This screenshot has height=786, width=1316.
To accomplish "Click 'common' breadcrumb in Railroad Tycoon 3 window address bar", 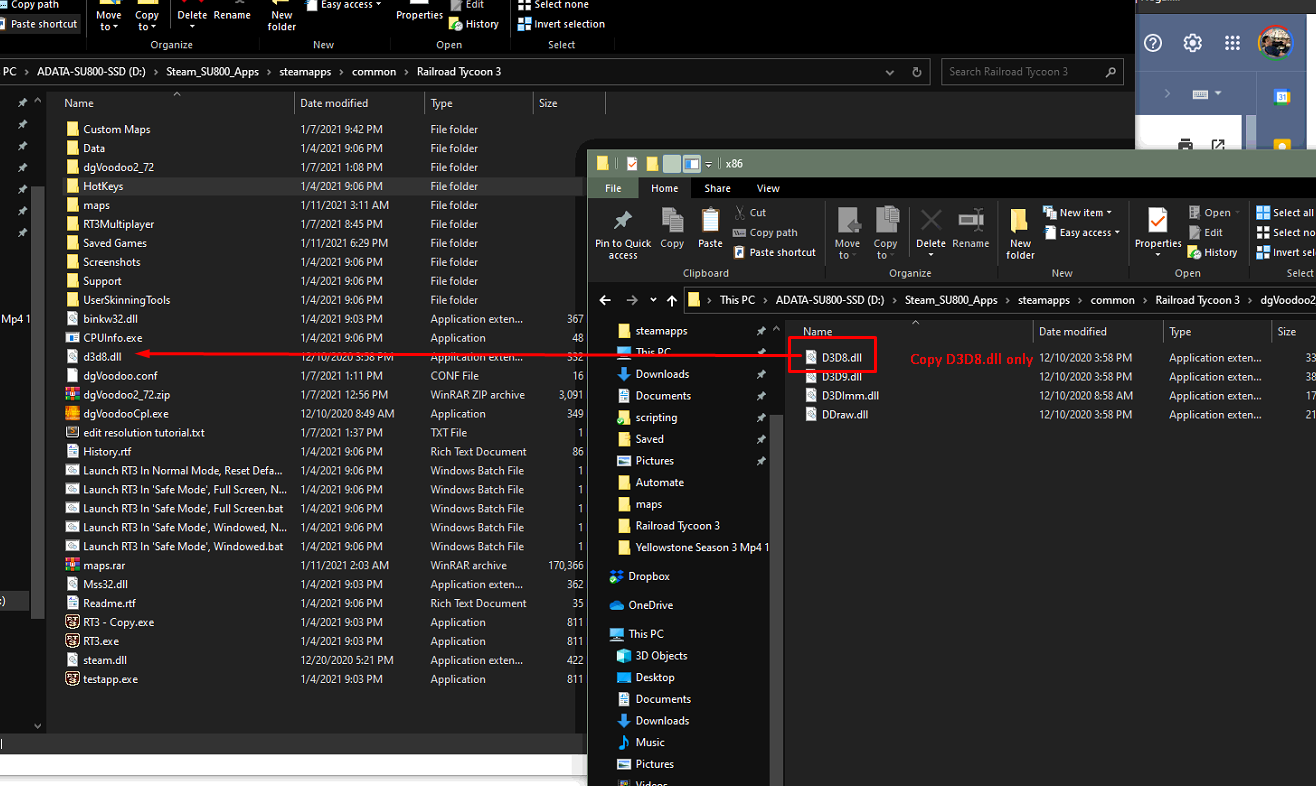I will pos(373,72).
